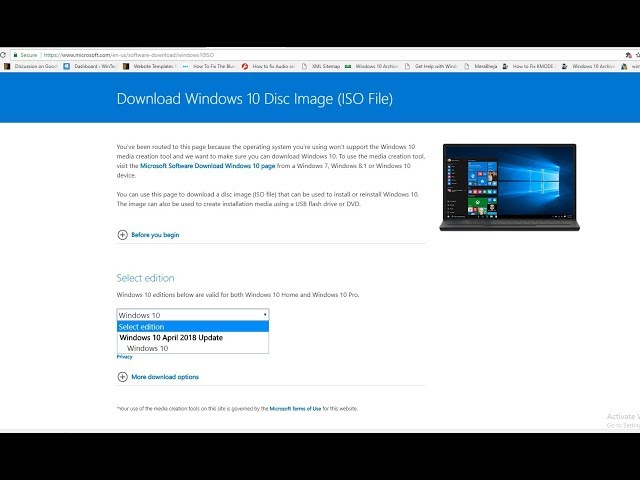Open the 'XML Sitemap' bookmark
Viewport: 640px width, 480px height.
(x=321, y=66)
